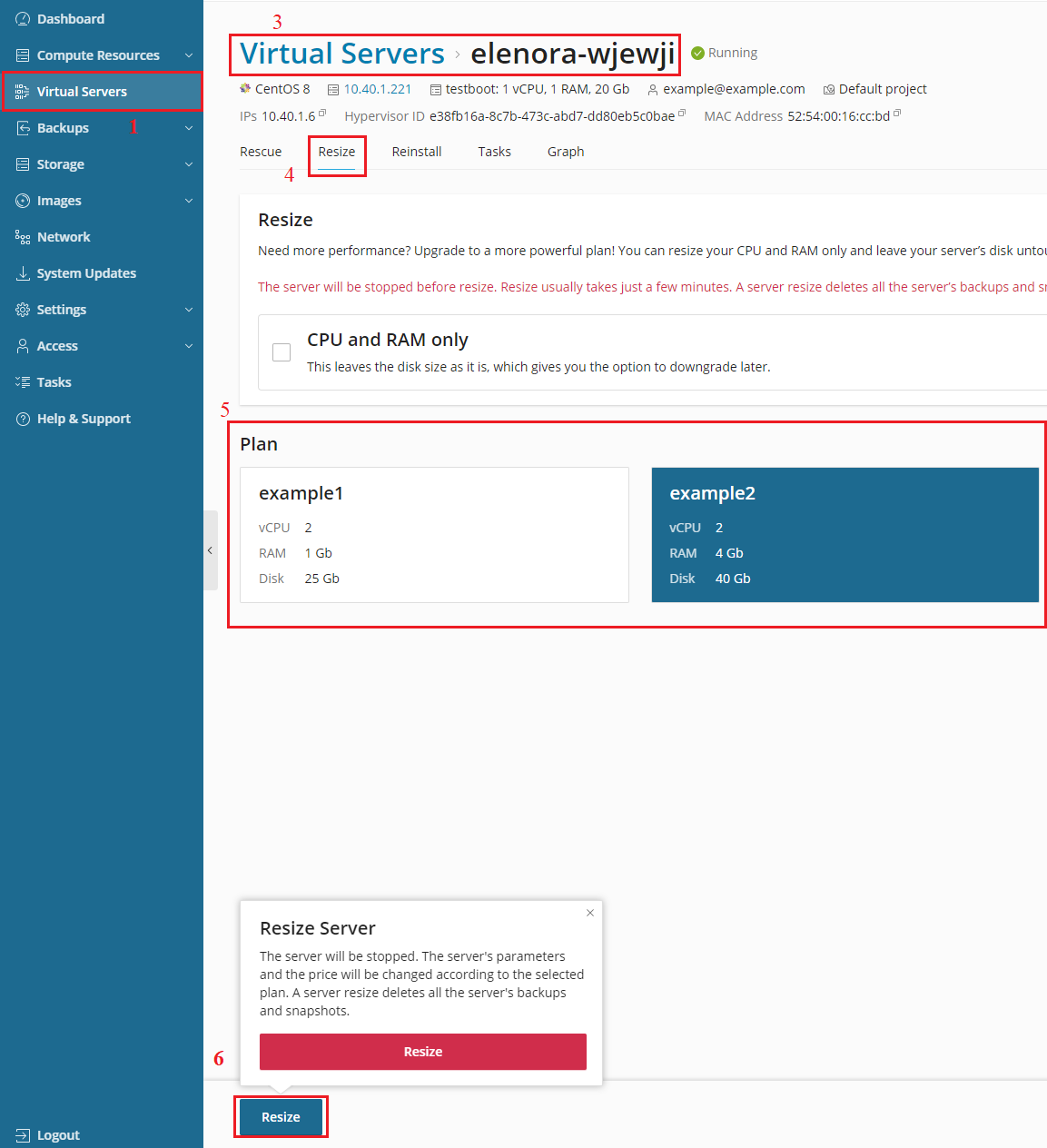Enable the CPU and RAM only checkbox
Image resolution: width=1047 pixels, height=1148 pixels.
click(282, 352)
